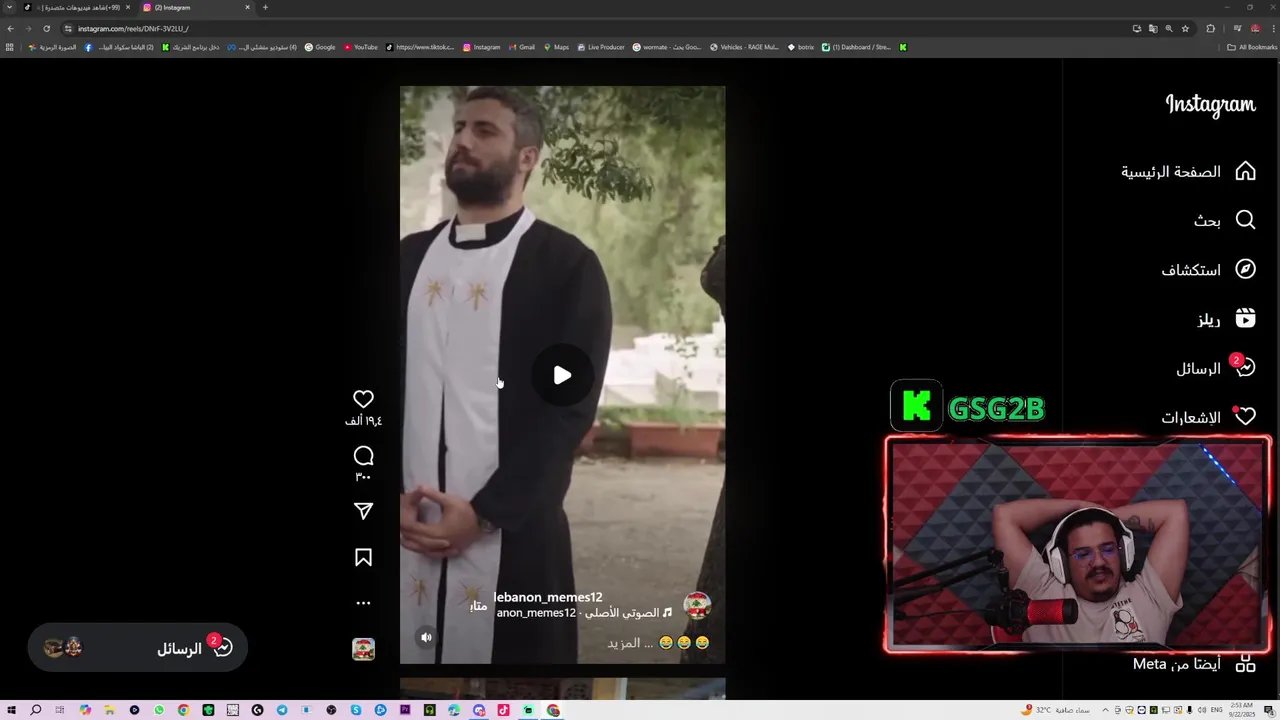This screenshot has height=720, width=1280.
Task: Play the paused reel video
Action: click(562, 375)
